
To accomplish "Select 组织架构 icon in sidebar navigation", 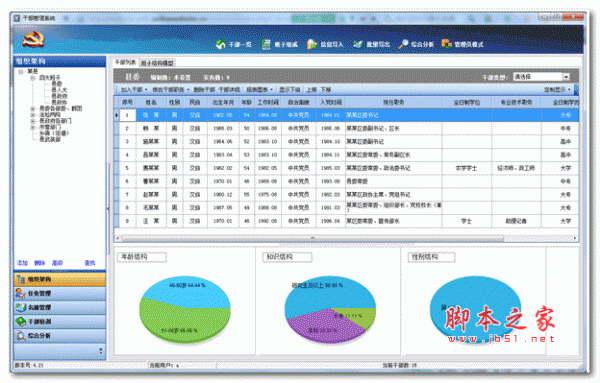I will (21, 279).
